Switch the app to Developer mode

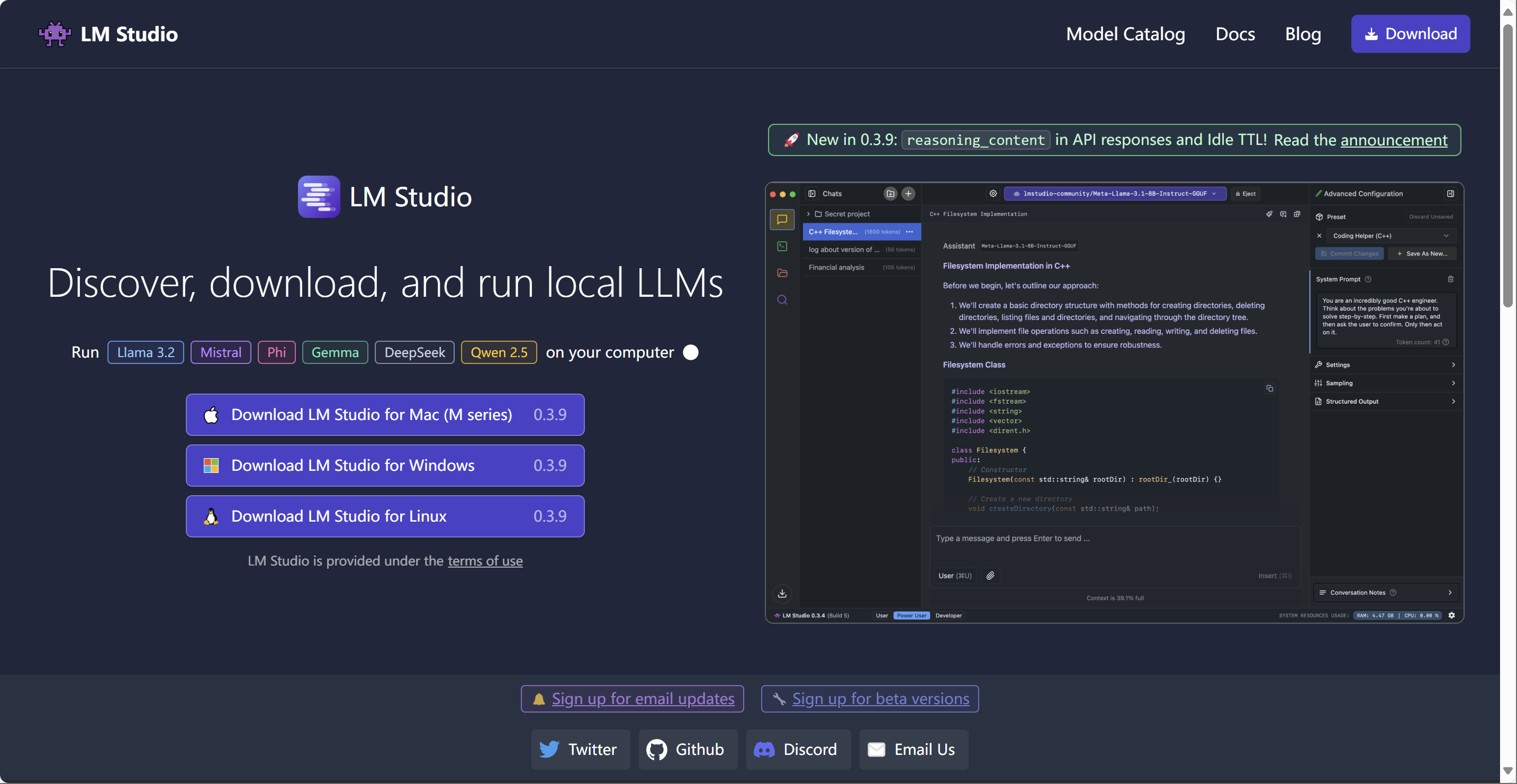pos(949,615)
